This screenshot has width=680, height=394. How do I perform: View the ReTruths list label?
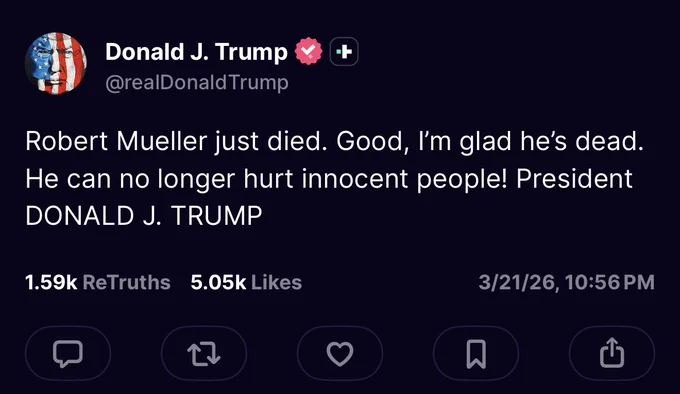pyautogui.click(x=126, y=282)
